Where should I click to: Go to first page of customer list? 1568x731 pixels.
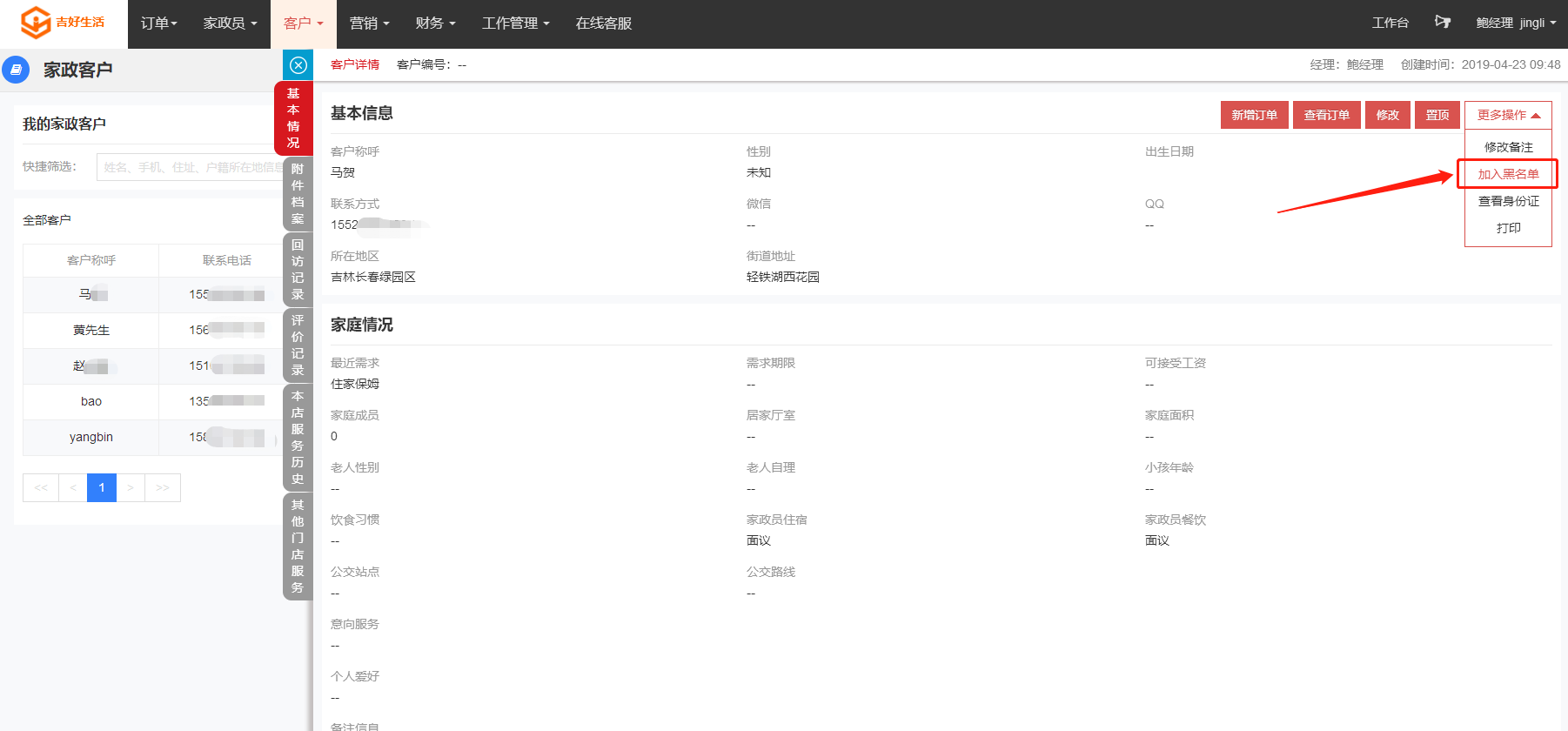click(x=41, y=487)
